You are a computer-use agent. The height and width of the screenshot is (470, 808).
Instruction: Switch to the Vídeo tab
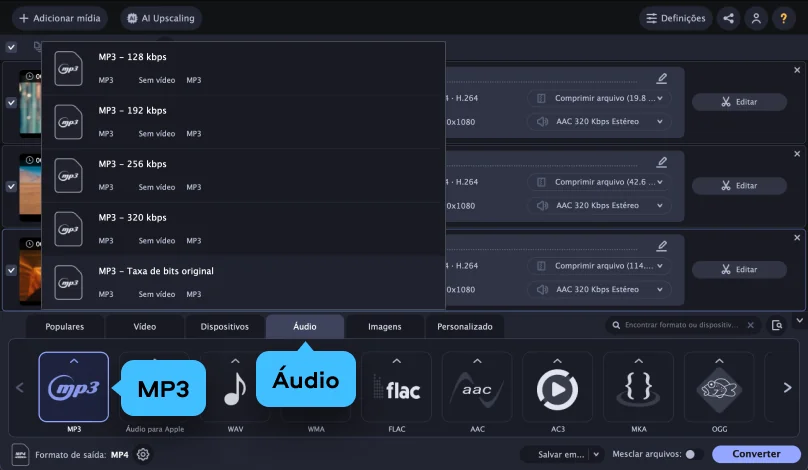(145, 327)
